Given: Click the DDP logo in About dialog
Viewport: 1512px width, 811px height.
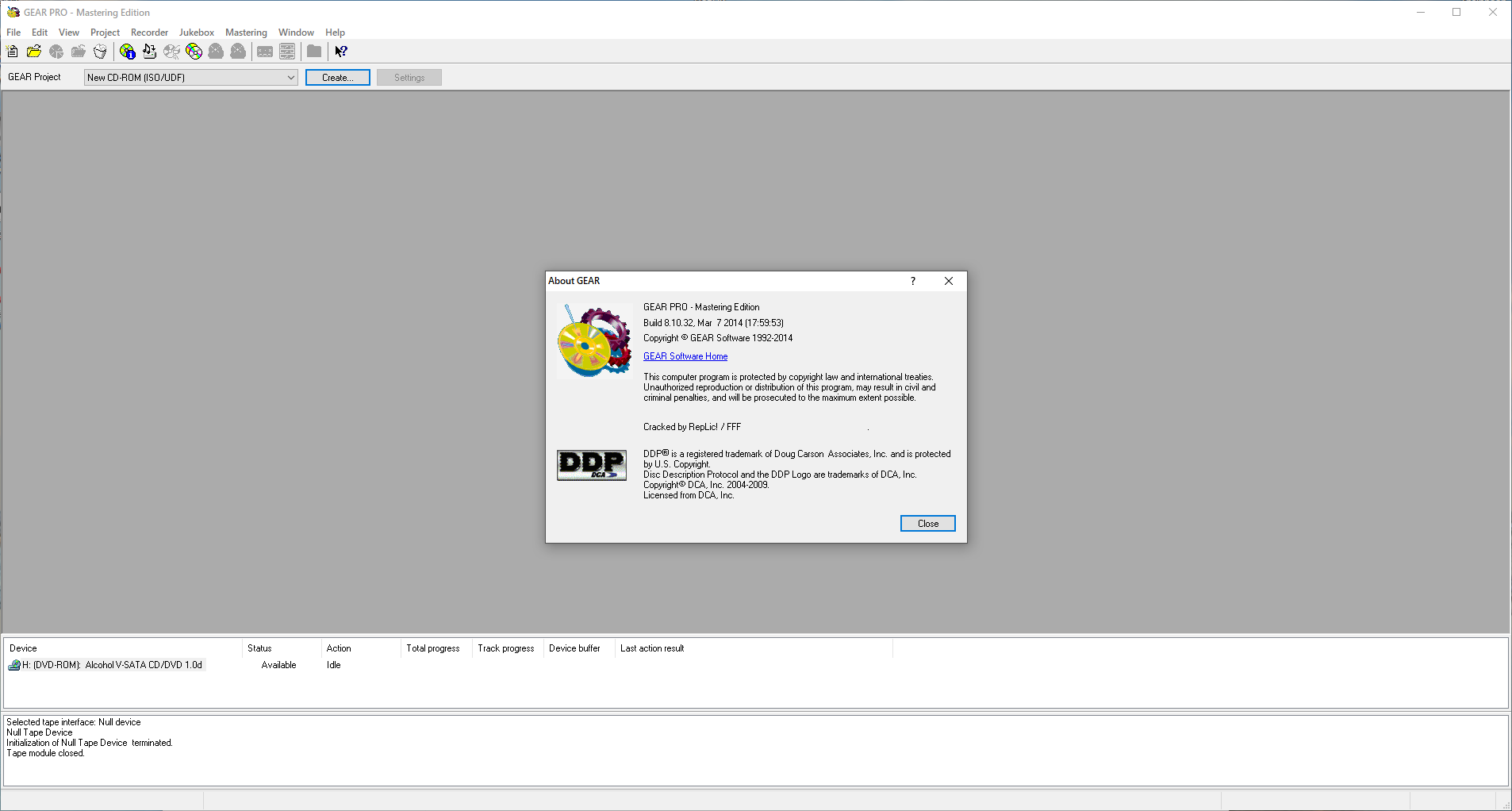Looking at the screenshot, I should point(592,465).
